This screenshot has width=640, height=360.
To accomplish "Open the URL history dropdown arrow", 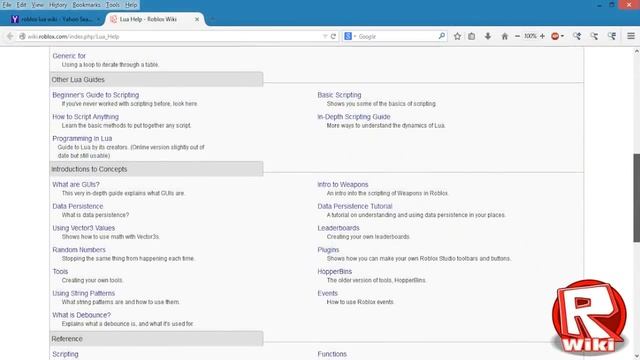I will pos(325,36).
